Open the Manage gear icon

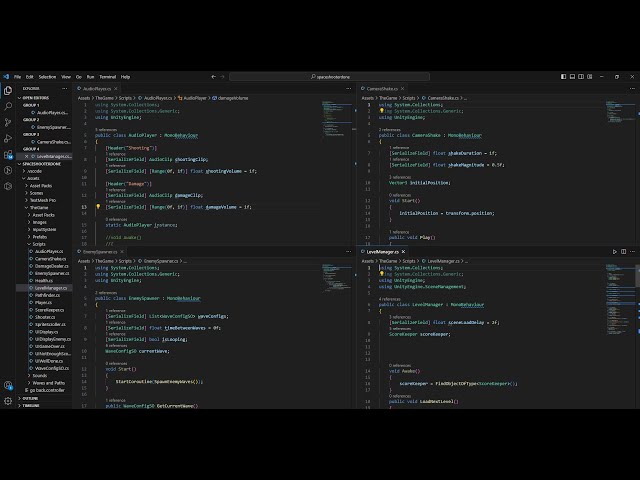coord(8,401)
